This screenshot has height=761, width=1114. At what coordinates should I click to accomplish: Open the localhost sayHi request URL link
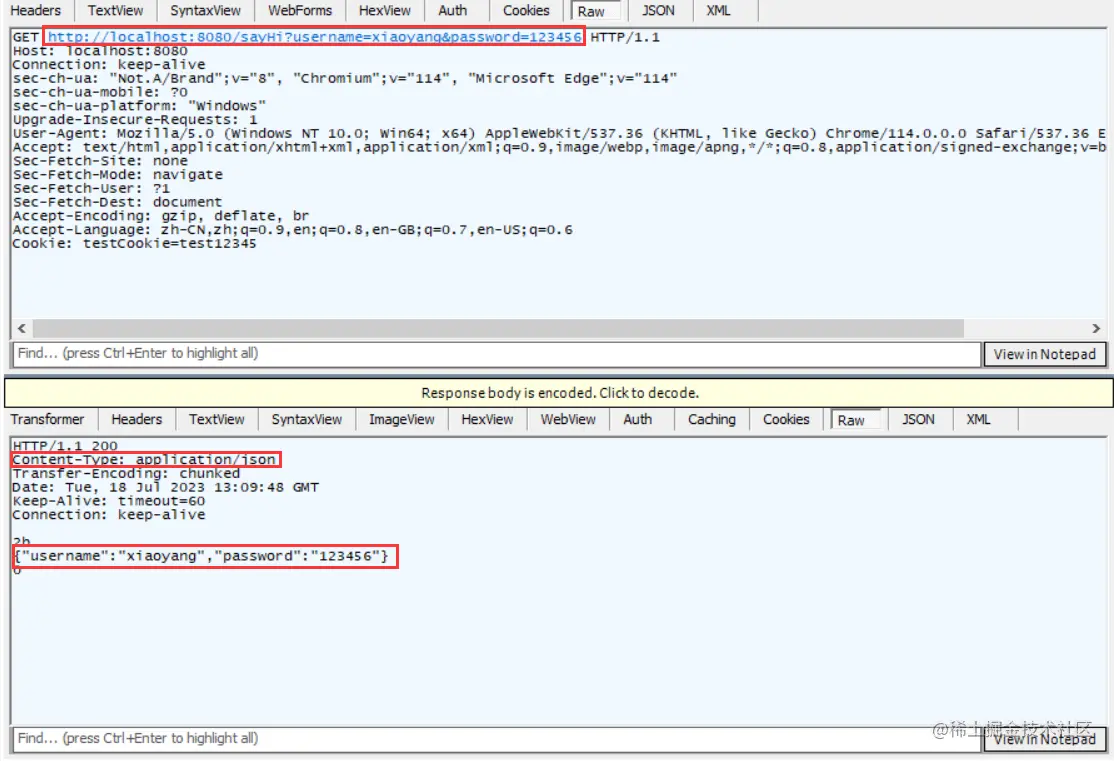click(314, 37)
